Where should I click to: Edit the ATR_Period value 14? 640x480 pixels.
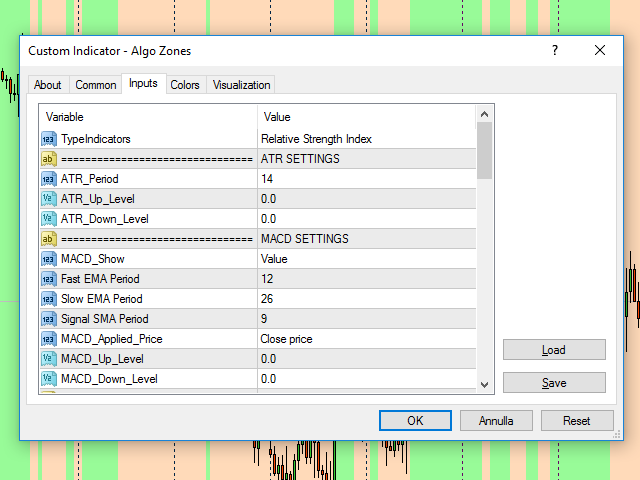(x=365, y=179)
